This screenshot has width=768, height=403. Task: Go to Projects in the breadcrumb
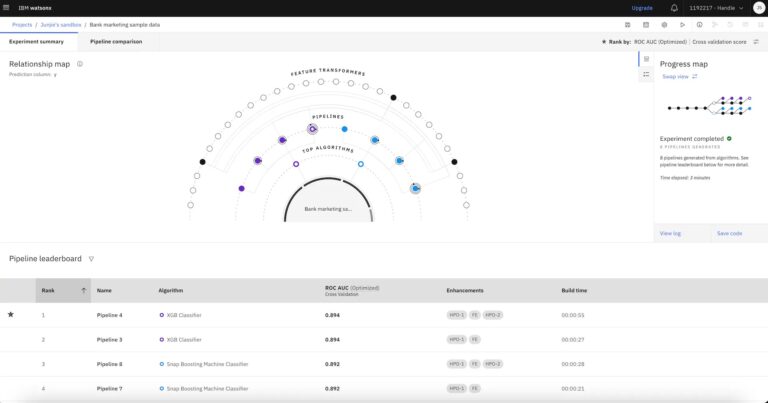click(22, 24)
